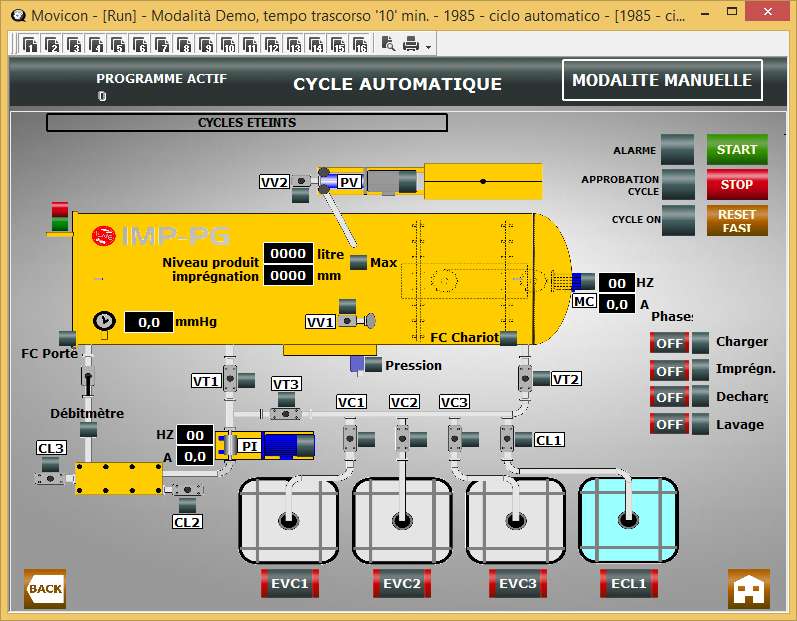
Task: Click the impregnation level litre field
Action: click(x=287, y=255)
